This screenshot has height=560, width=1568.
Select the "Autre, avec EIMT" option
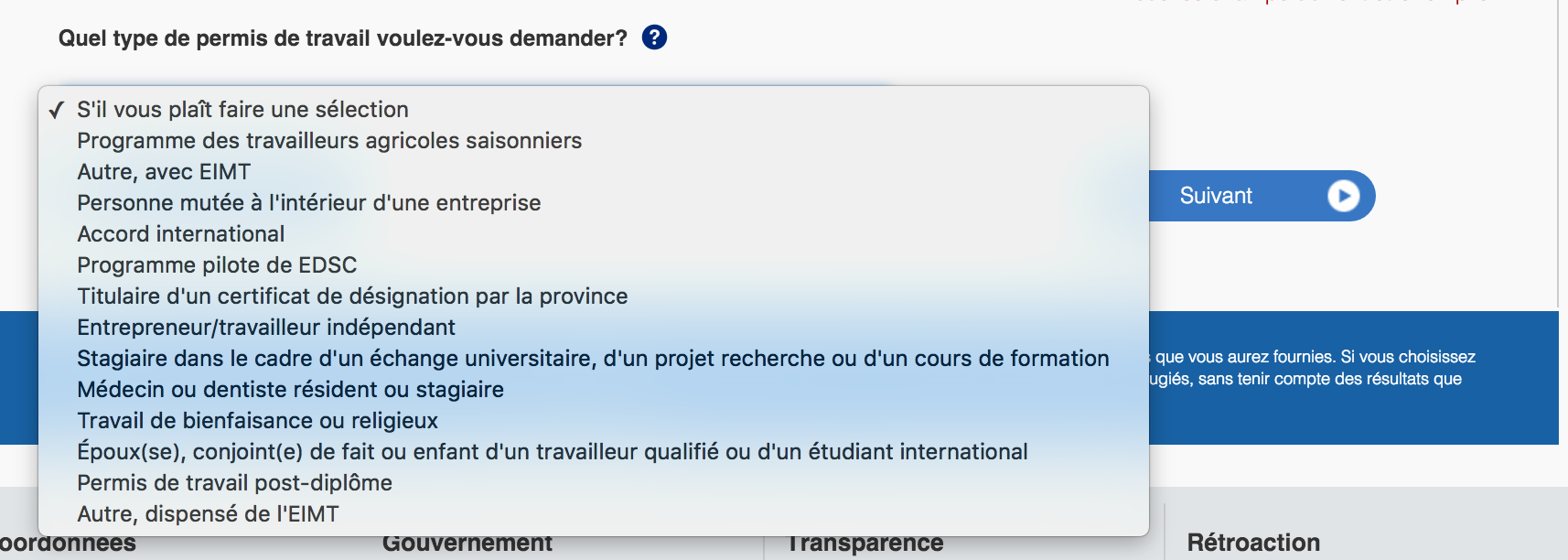tap(164, 172)
